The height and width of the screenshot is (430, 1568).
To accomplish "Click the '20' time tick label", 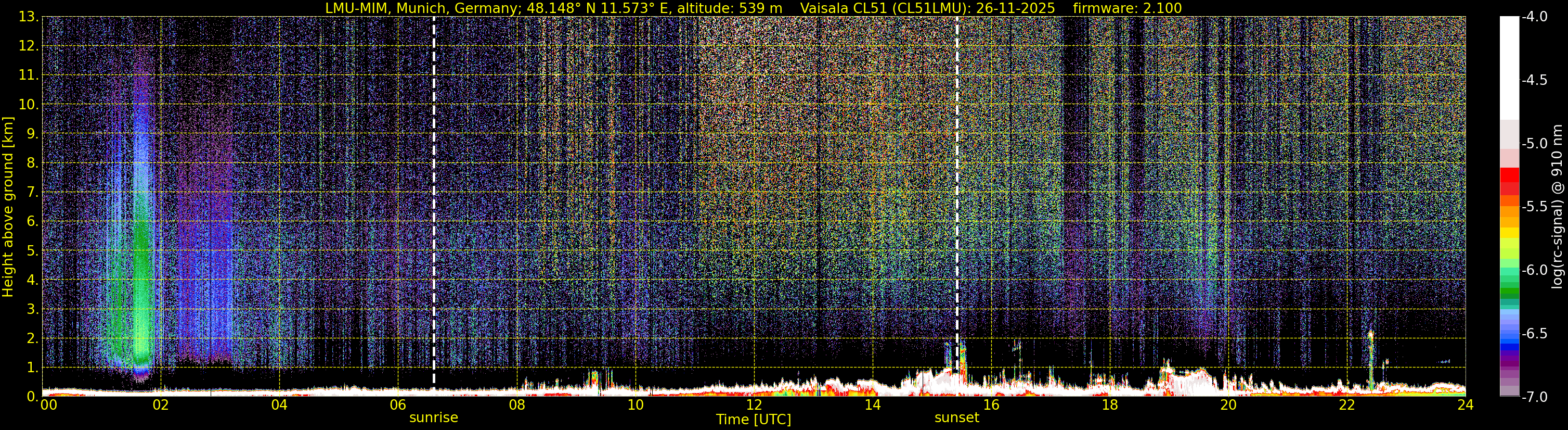I will point(1228,404).
